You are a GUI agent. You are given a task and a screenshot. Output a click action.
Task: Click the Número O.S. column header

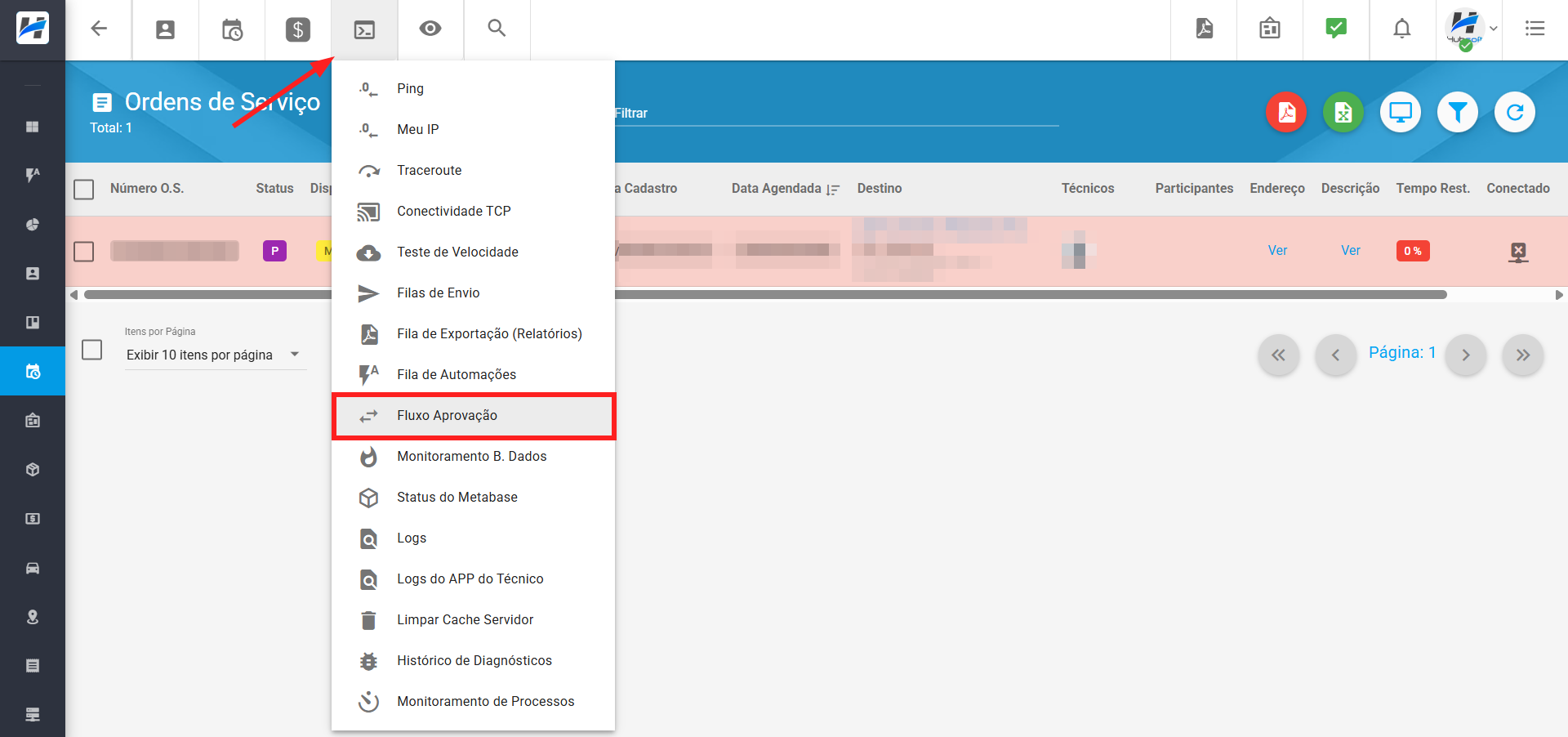147,189
